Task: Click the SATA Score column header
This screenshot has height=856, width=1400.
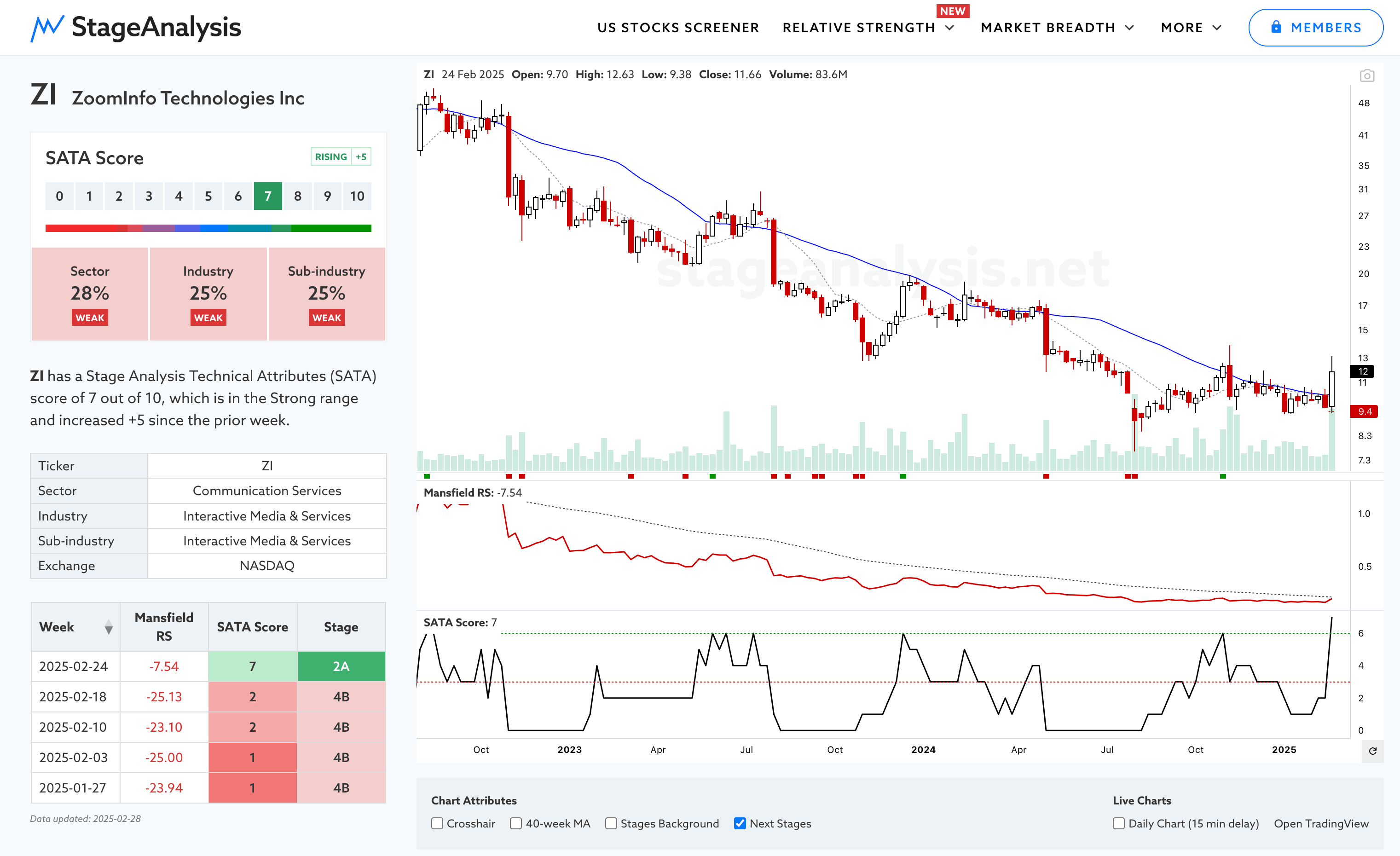Action: [253, 627]
